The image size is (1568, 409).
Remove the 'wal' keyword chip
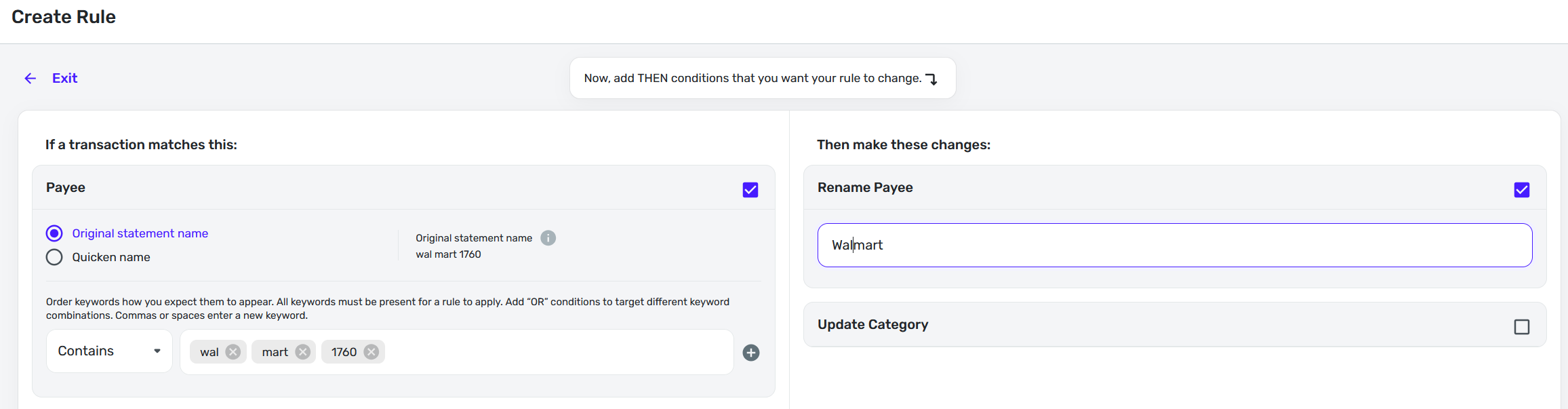tap(233, 352)
